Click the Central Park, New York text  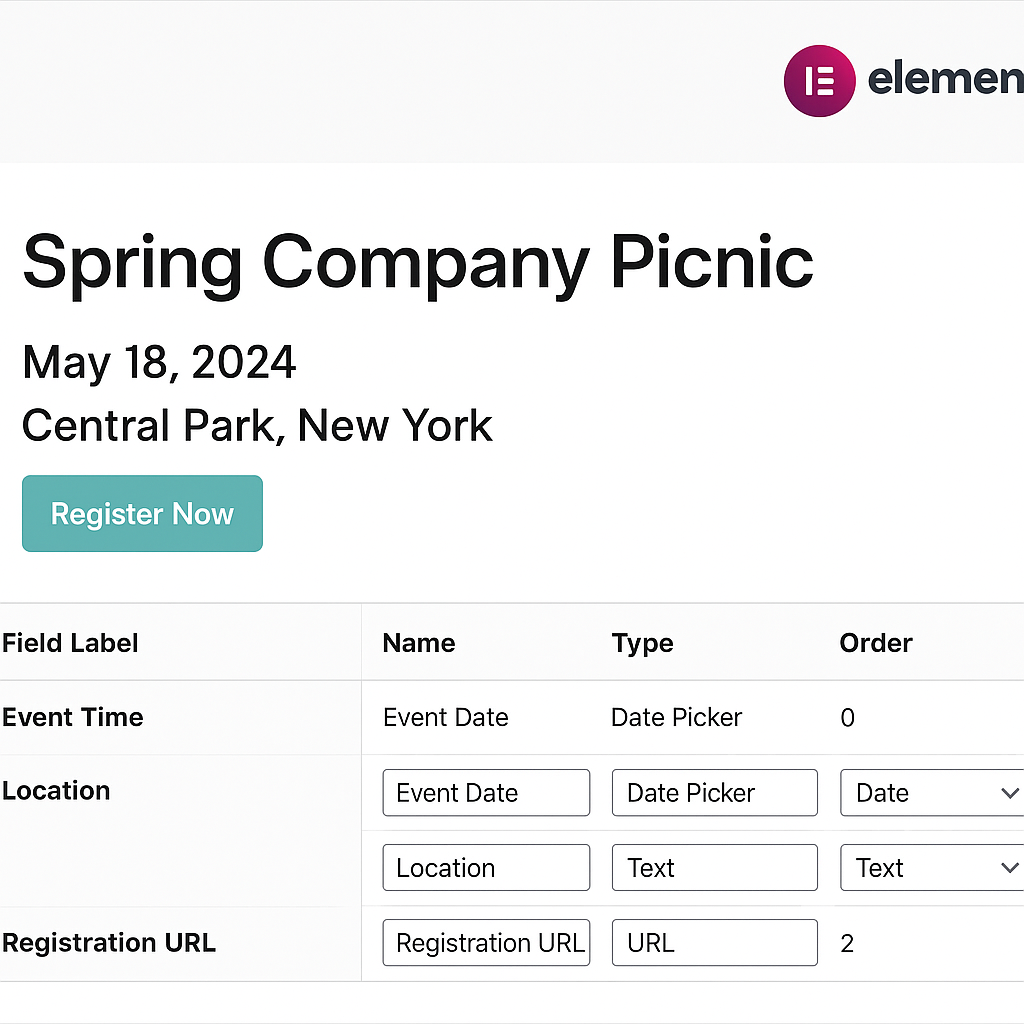pyautogui.click(x=257, y=426)
